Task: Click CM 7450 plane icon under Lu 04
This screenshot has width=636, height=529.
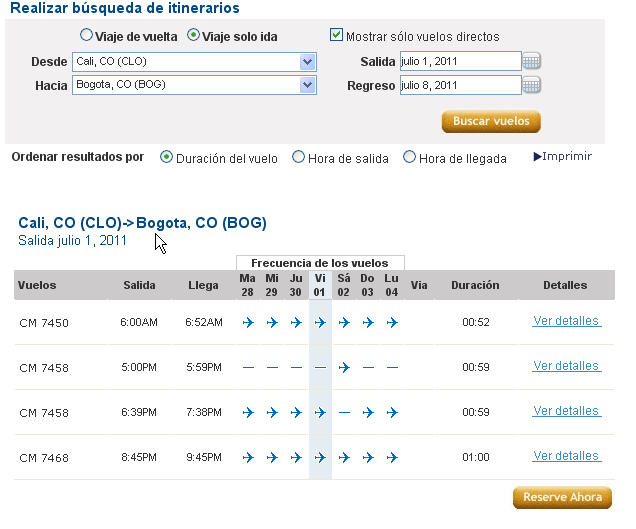Action: tap(392, 323)
